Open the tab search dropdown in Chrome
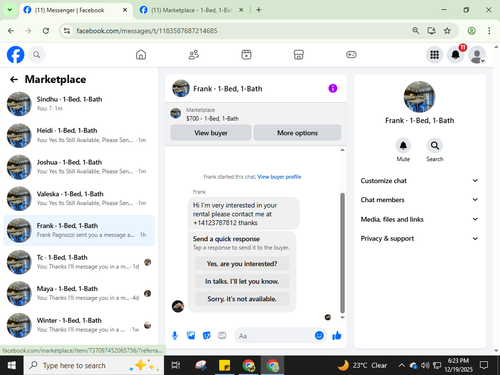The image size is (500, 375). tap(10, 10)
